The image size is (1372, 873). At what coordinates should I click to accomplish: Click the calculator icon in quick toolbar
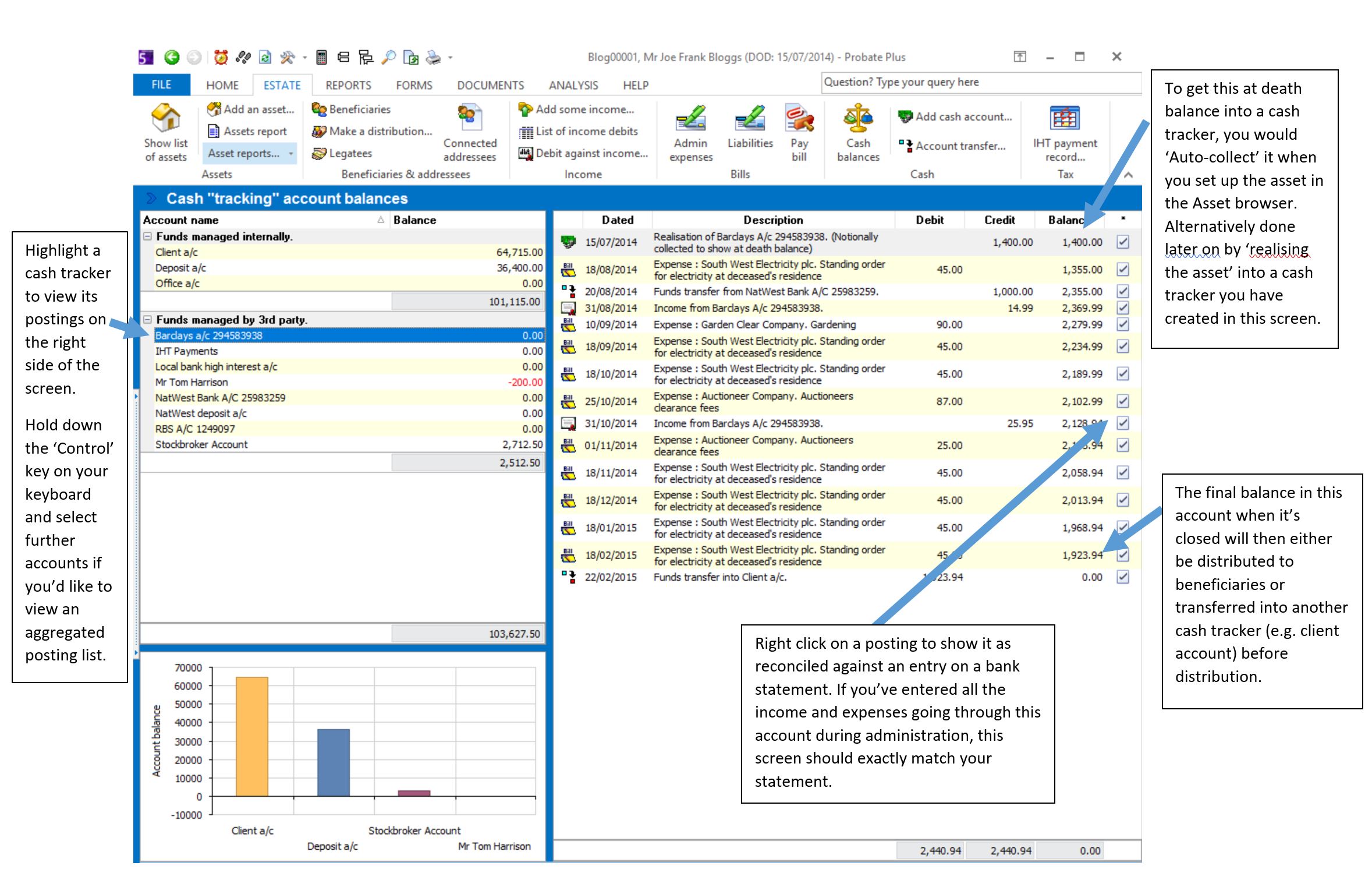(x=321, y=57)
